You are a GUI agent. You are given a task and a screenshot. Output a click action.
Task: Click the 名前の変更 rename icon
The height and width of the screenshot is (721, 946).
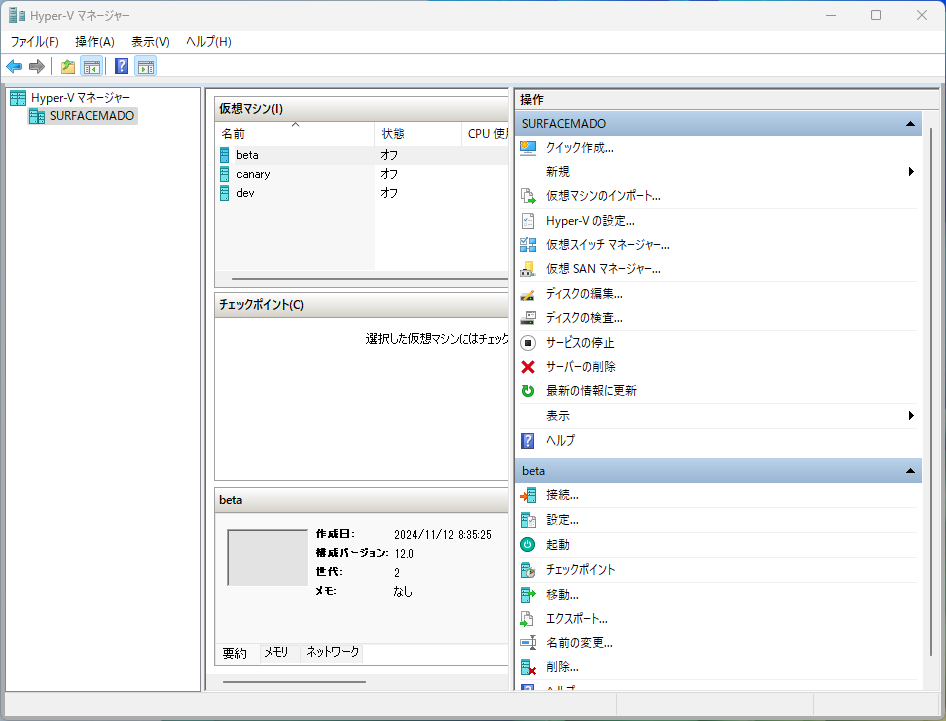pyautogui.click(x=528, y=643)
